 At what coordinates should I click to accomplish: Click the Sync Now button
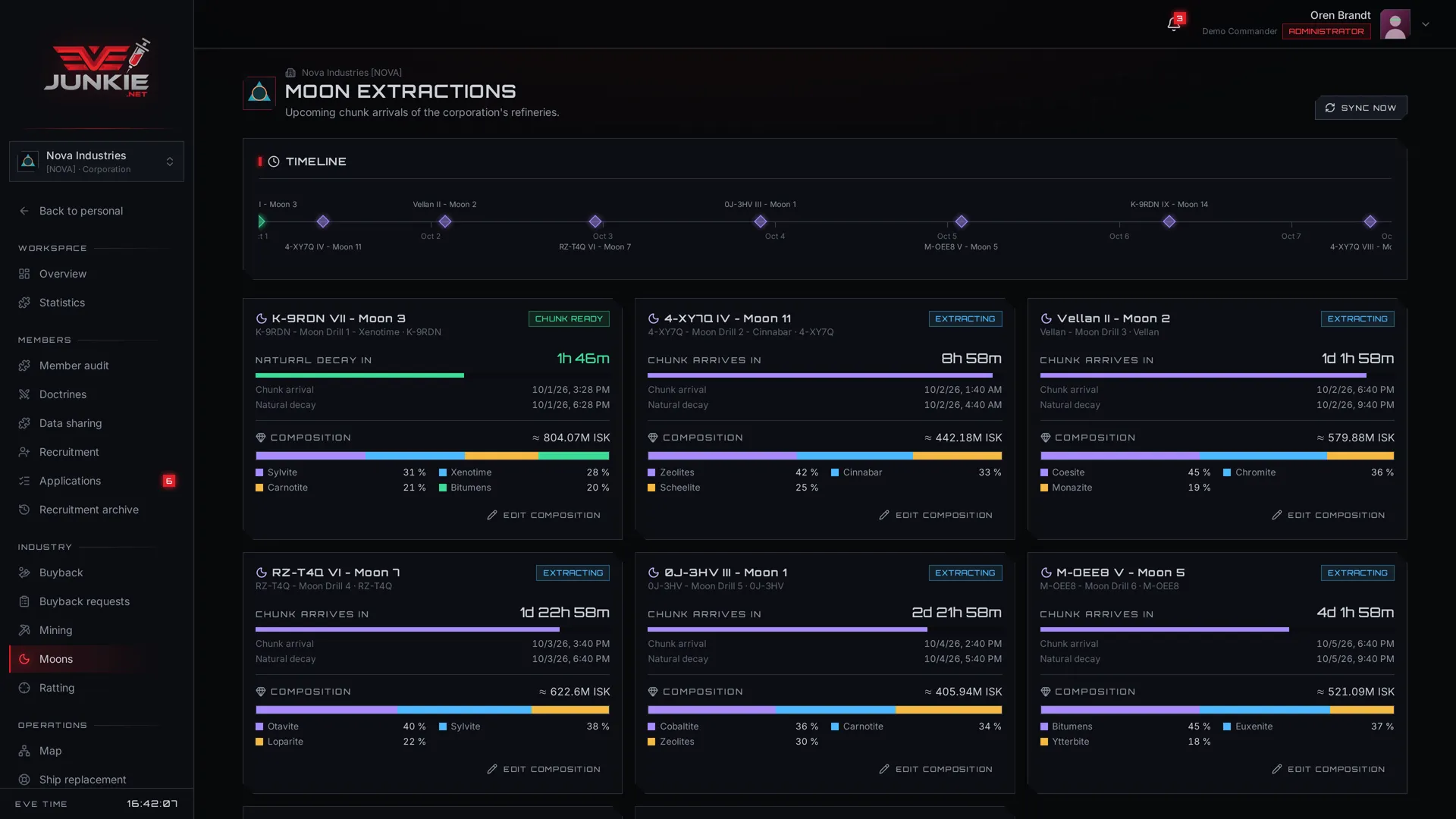click(x=1361, y=108)
